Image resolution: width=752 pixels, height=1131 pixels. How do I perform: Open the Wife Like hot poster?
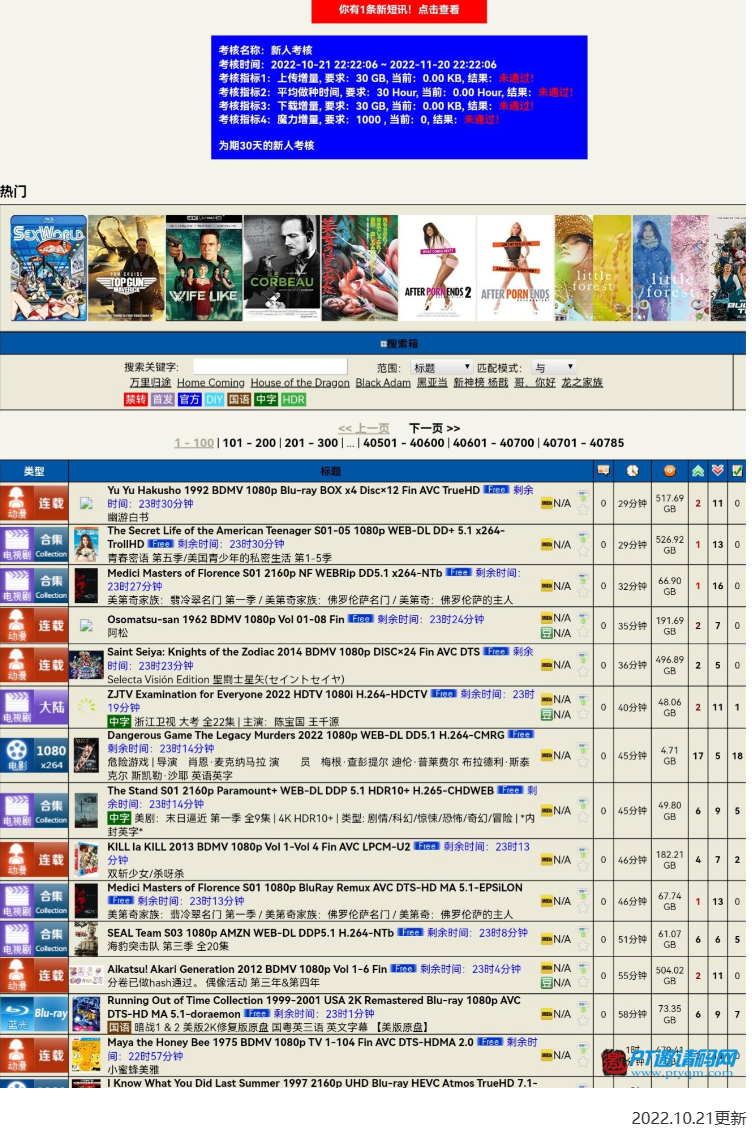(x=204, y=268)
